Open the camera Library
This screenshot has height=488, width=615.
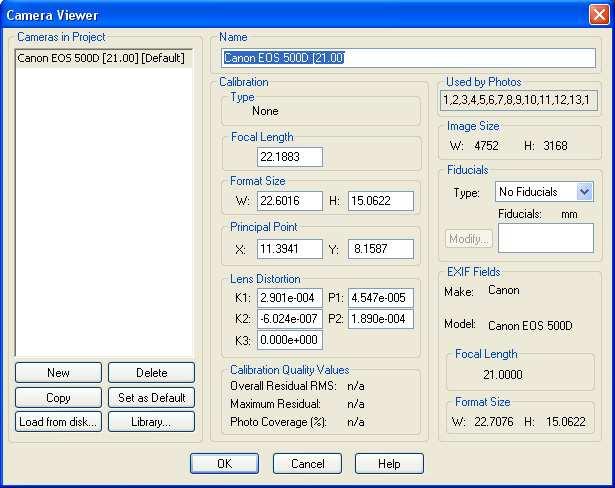coord(151,422)
